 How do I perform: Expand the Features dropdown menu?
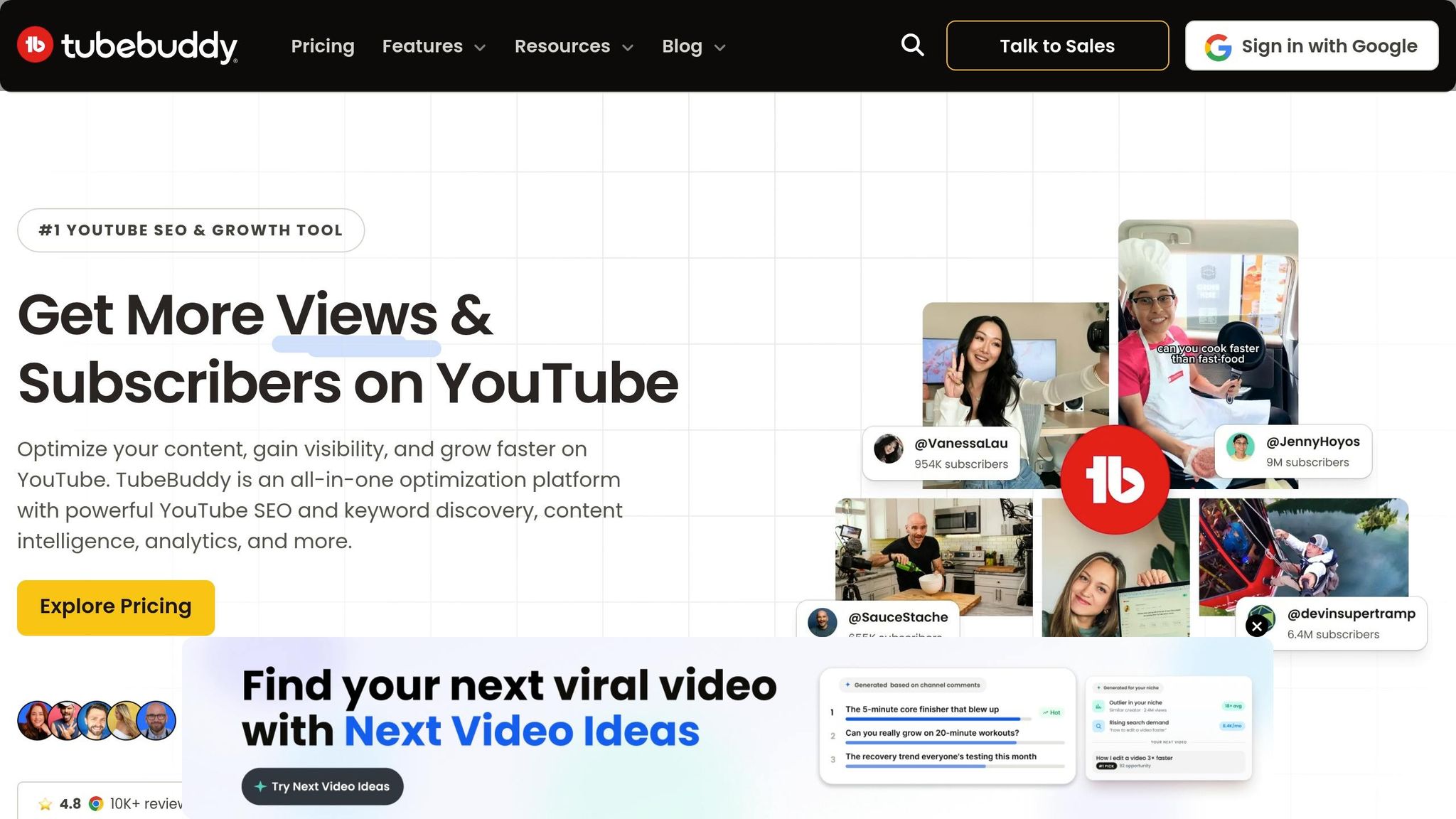click(x=434, y=46)
